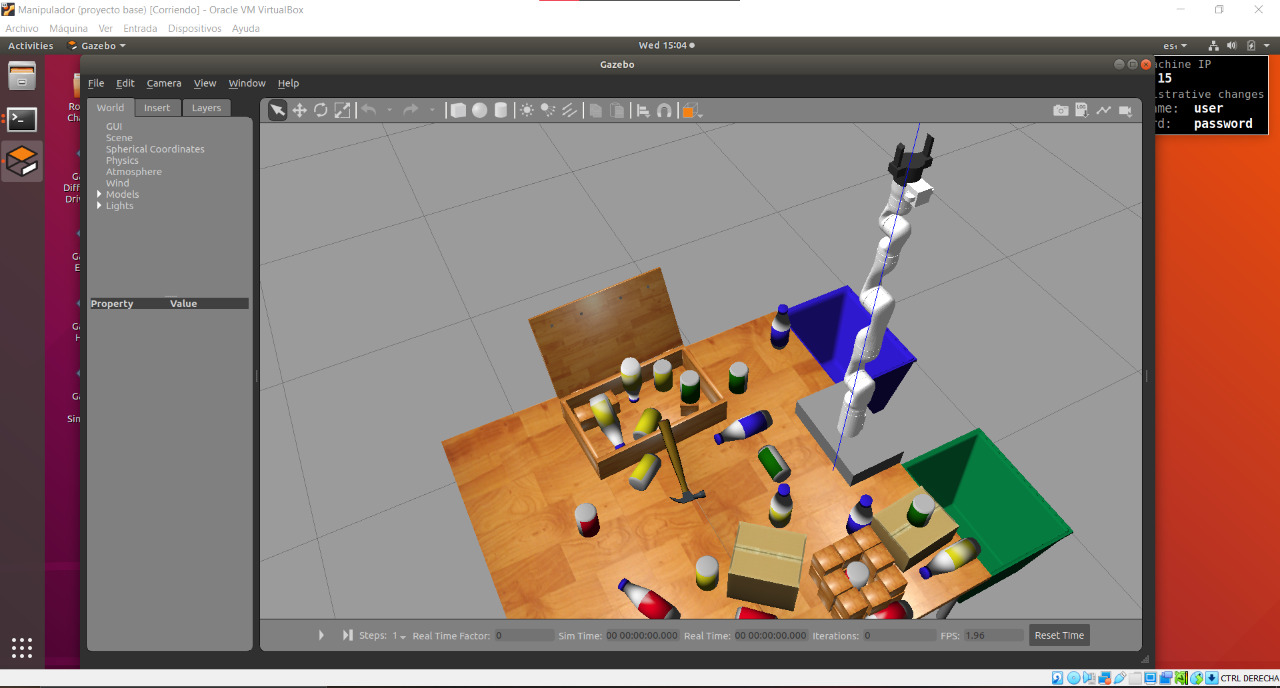
Task: Toggle the snap magnet tool
Action: [664, 111]
